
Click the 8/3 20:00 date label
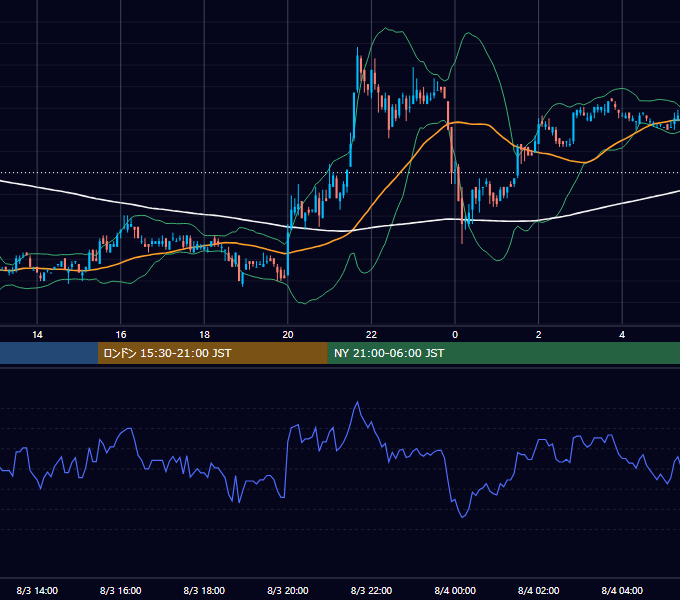tap(288, 590)
